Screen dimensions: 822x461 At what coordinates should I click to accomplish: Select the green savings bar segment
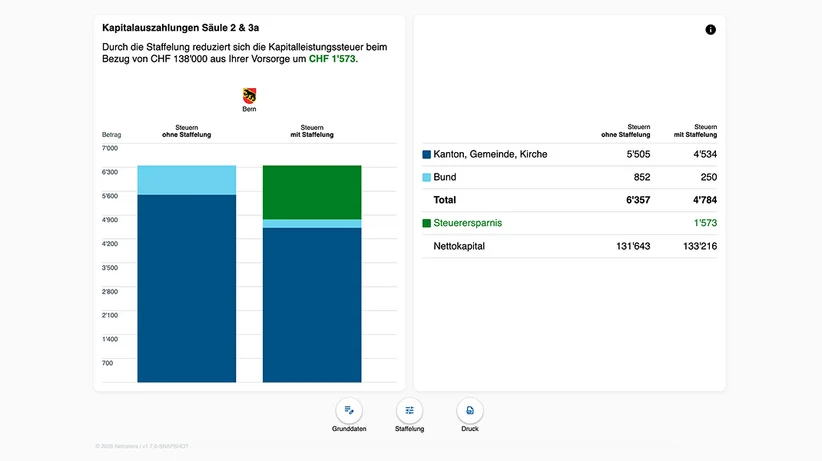pyautogui.click(x=312, y=192)
